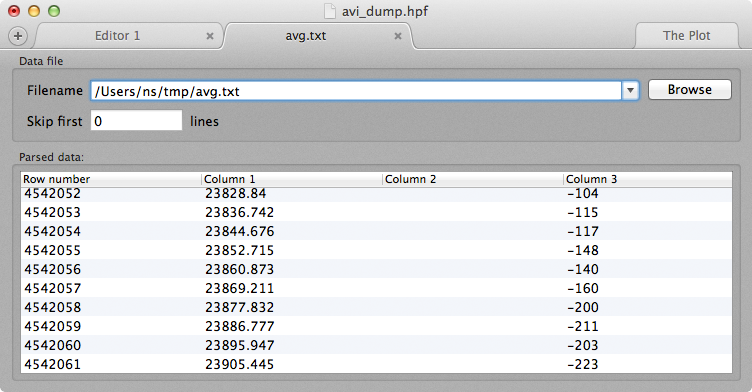This screenshot has width=752, height=392.
Task: Click the value 23836.742 in Column 1
Action: (x=239, y=212)
